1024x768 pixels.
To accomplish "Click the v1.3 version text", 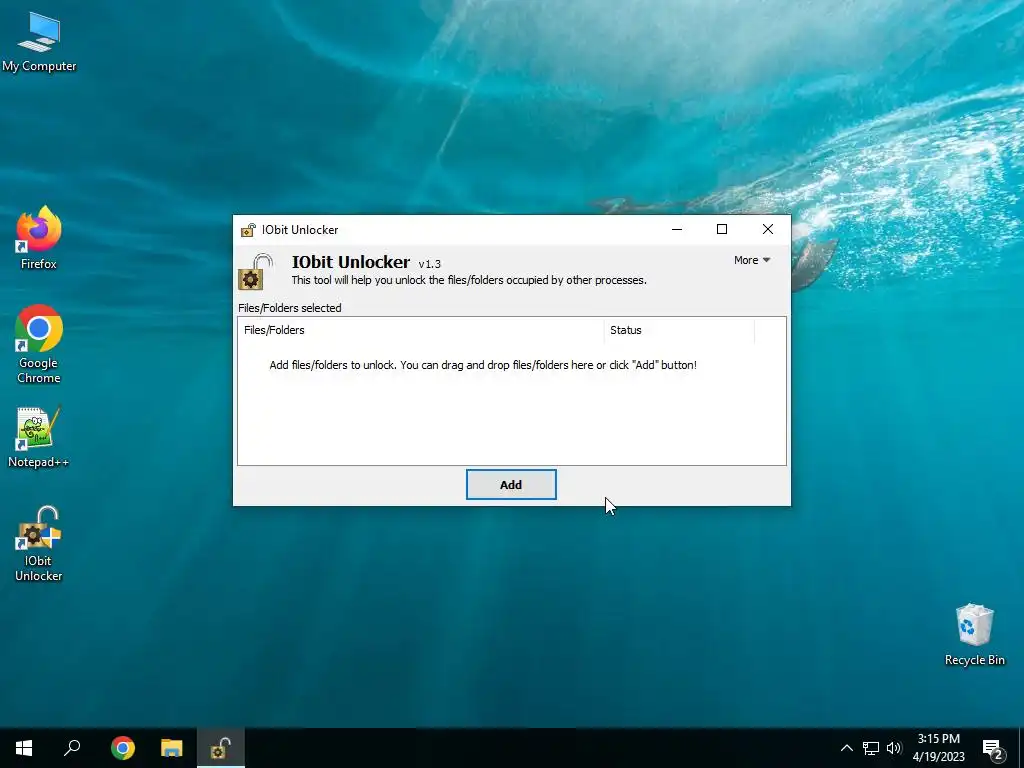I will click(430, 264).
